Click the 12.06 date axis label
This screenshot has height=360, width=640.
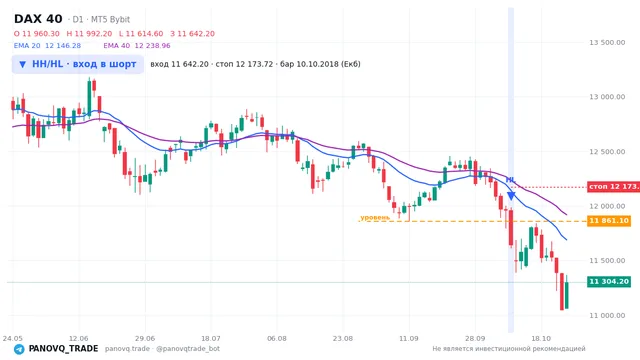[78, 338]
